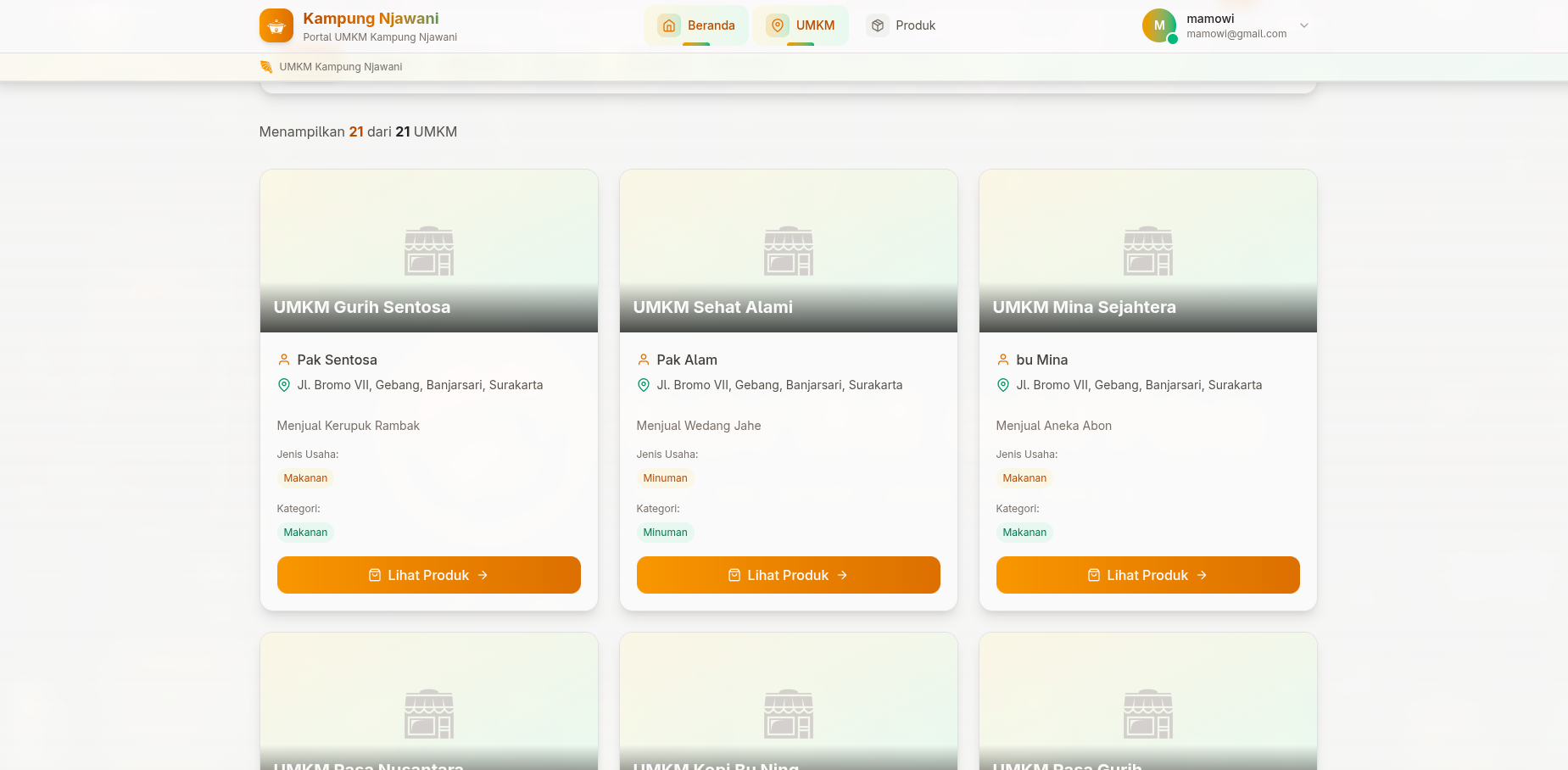Open the UMKM navigation tab
Image resolution: width=1568 pixels, height=770 pixels.
pos(801,25)
